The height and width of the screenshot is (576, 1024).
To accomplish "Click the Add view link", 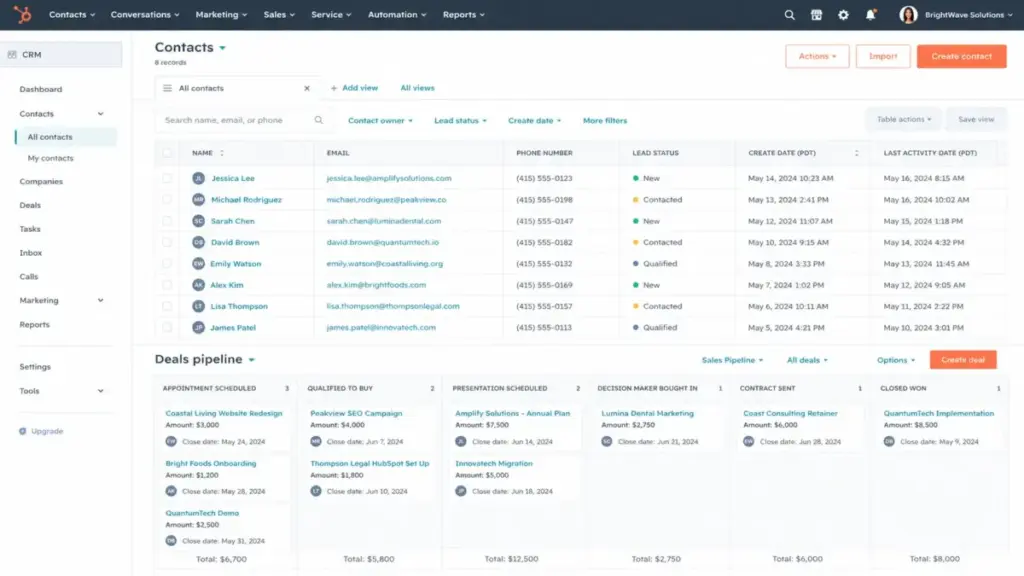I will [x=355, y=88].
